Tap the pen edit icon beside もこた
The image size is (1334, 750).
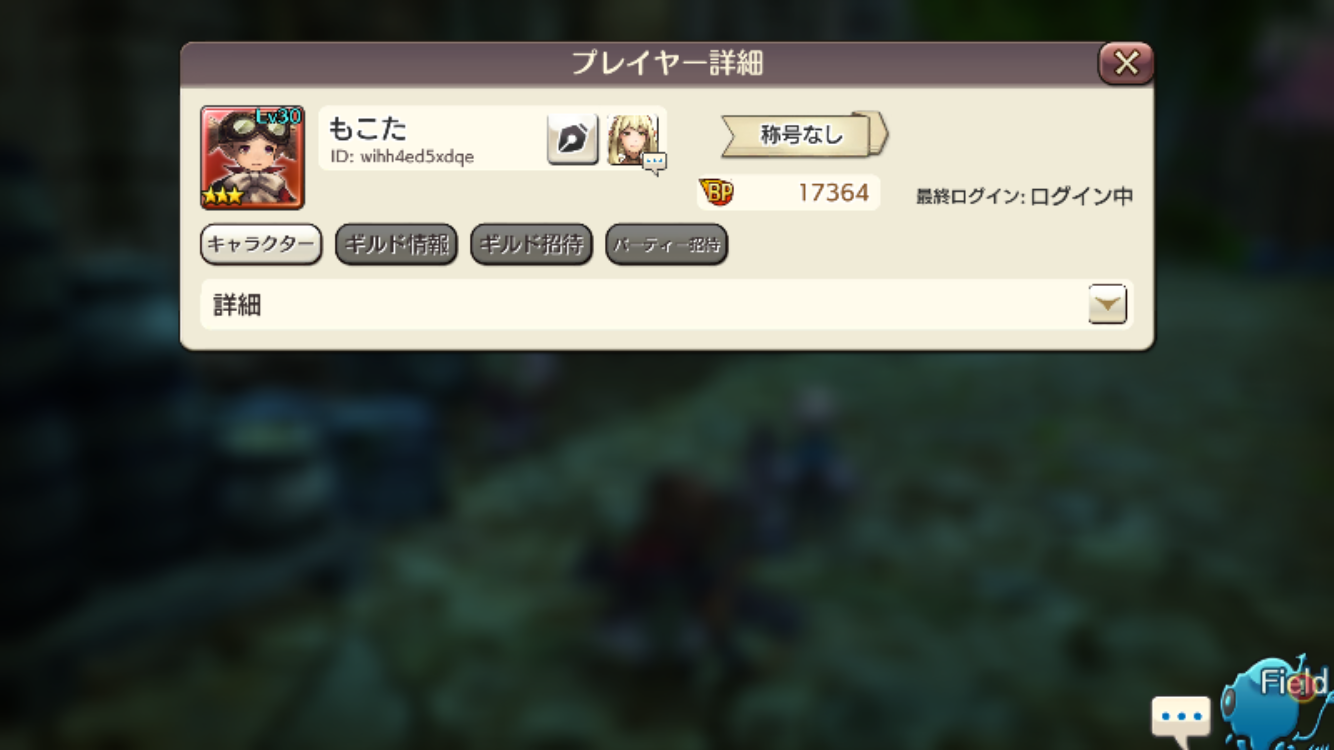[572, 139]
